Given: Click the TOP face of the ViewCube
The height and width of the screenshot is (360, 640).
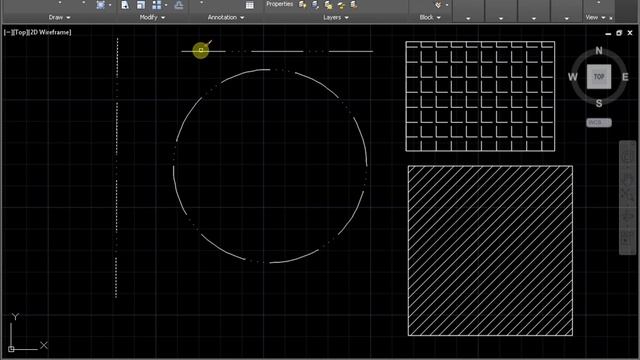Looking at the screenshot, I should point(599,77).
